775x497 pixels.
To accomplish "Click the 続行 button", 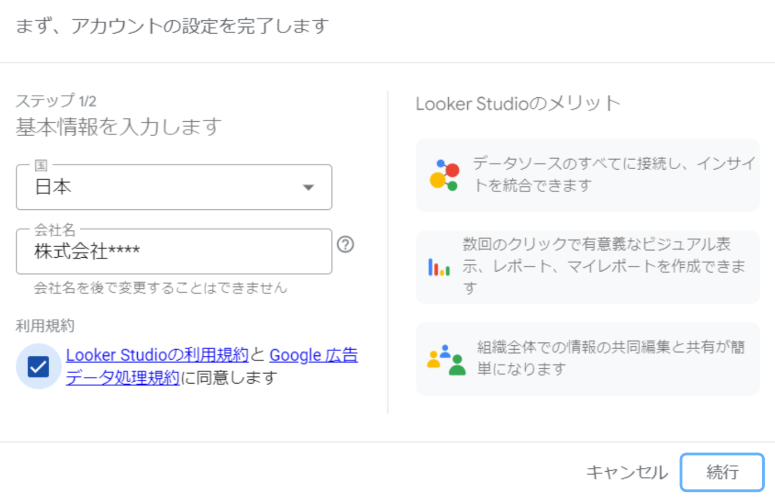I will 722,472.
